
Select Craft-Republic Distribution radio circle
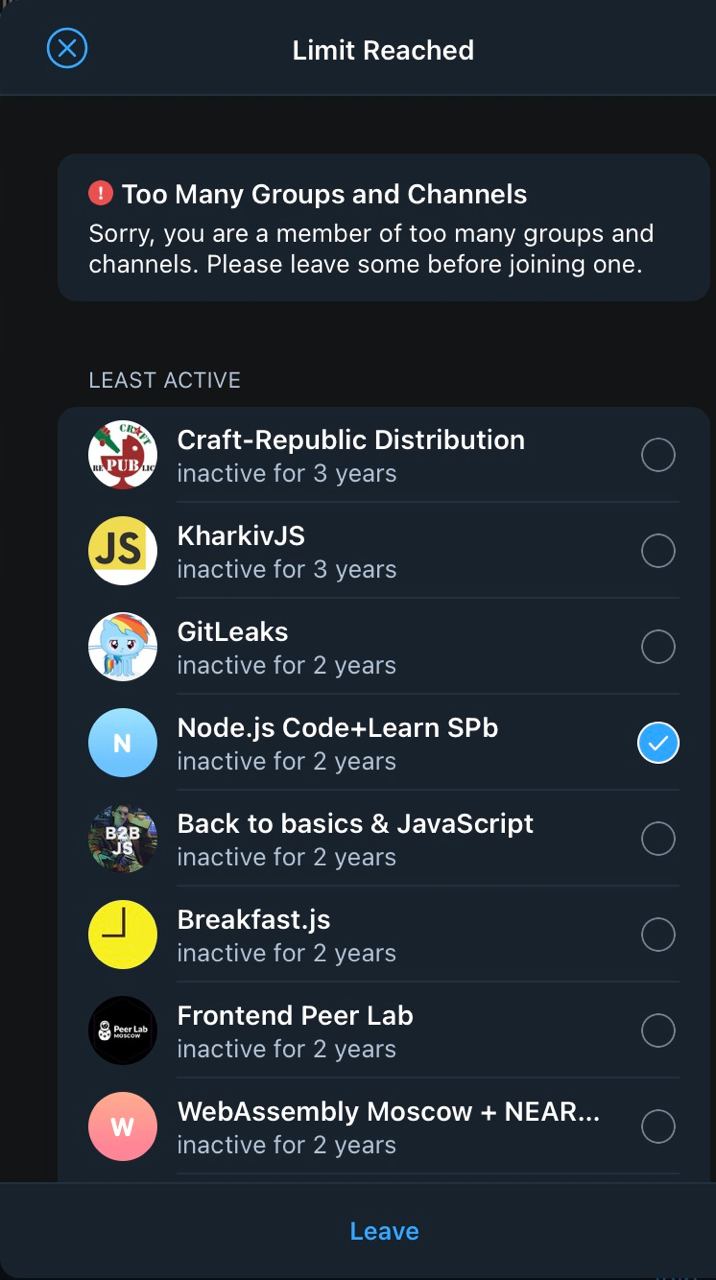click(x=658, y=455)
